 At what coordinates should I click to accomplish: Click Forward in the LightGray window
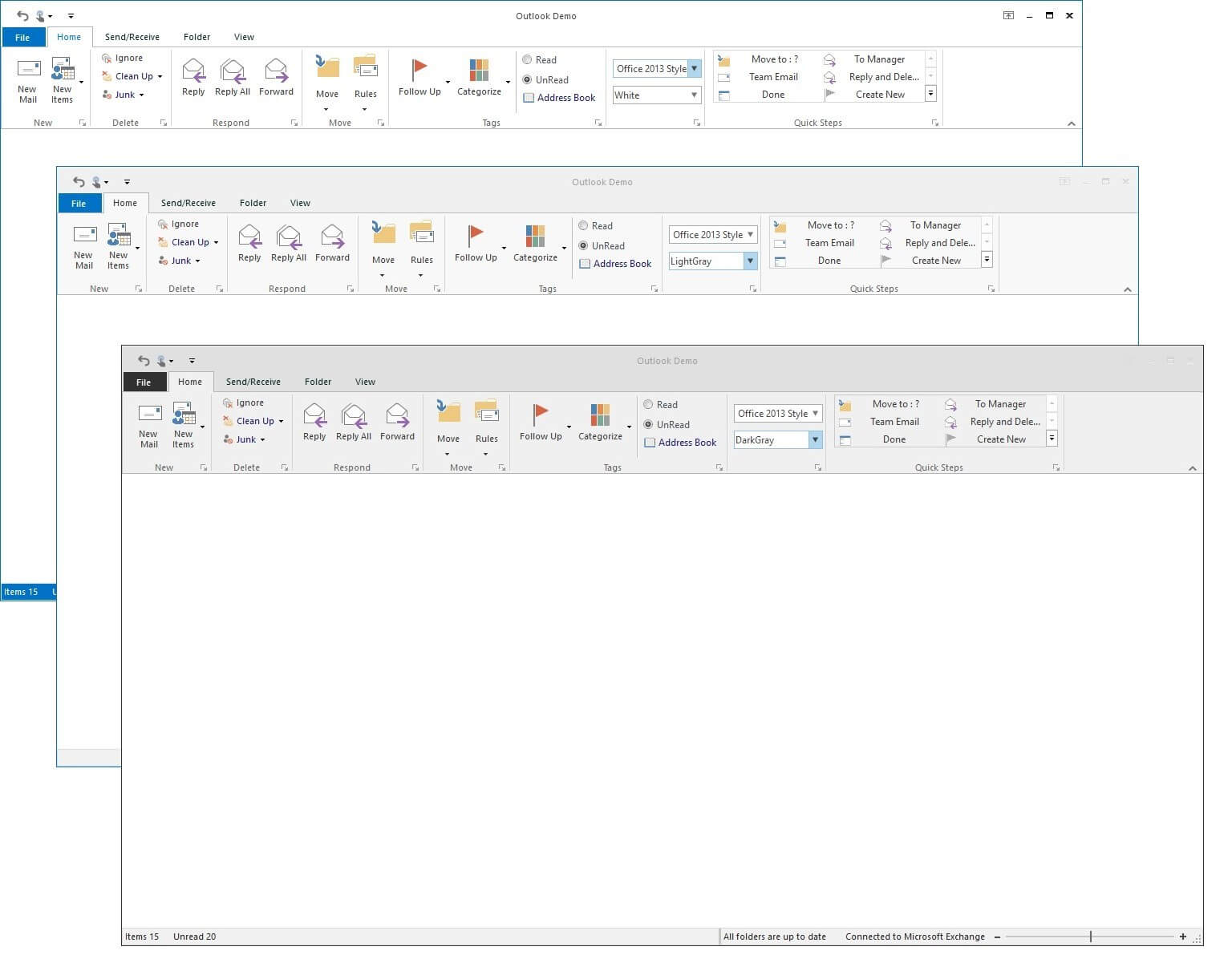point(332,244)
